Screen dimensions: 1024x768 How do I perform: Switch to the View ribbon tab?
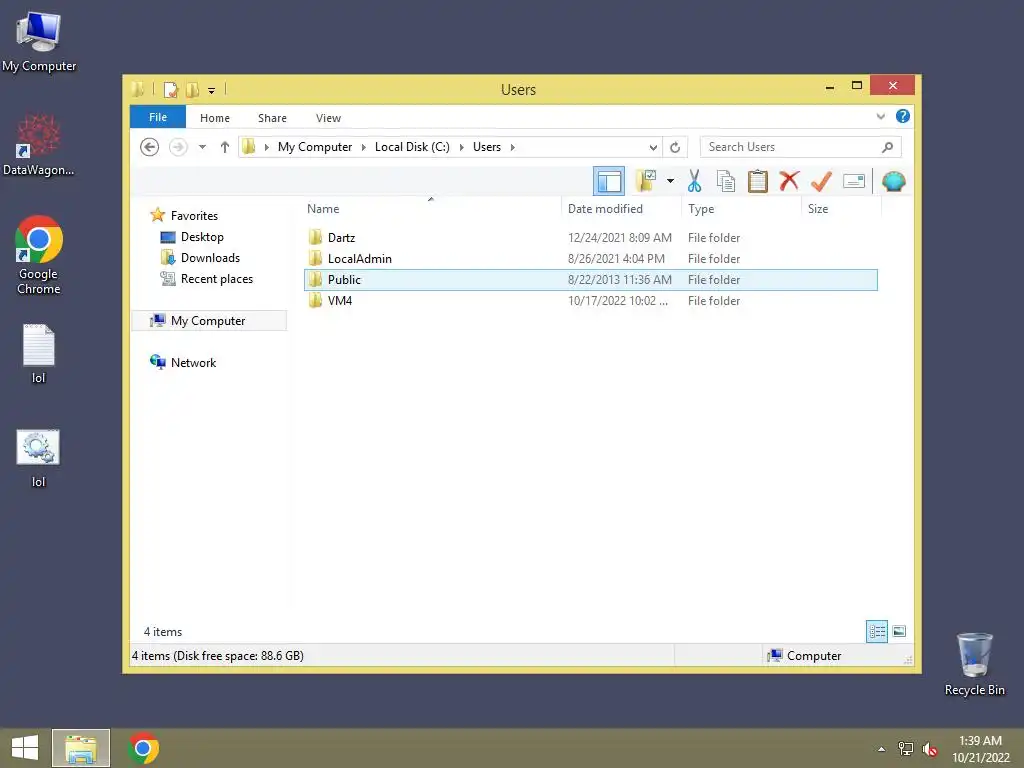[x=328, y=118]
